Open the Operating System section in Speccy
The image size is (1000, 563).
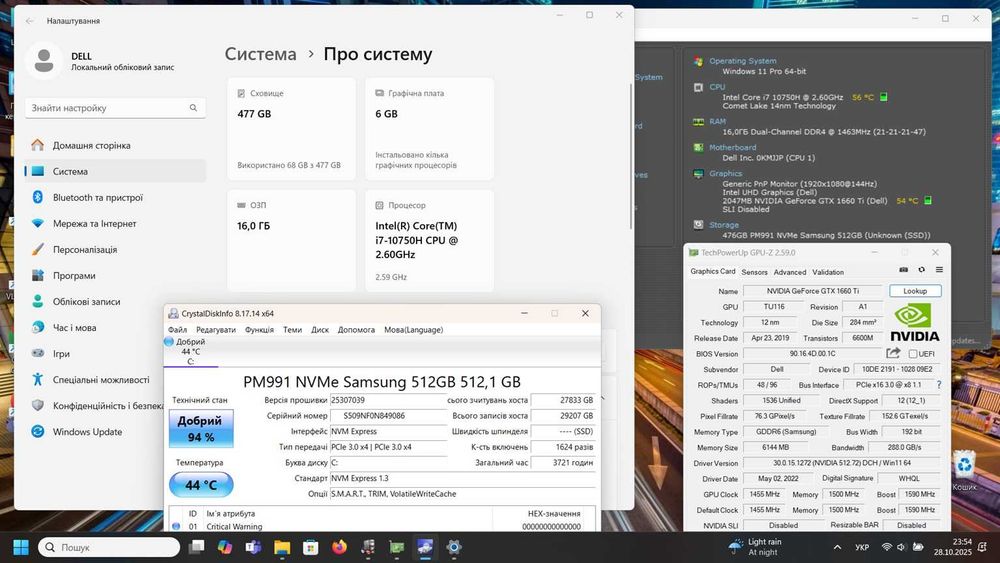click(x=742, y=61)
